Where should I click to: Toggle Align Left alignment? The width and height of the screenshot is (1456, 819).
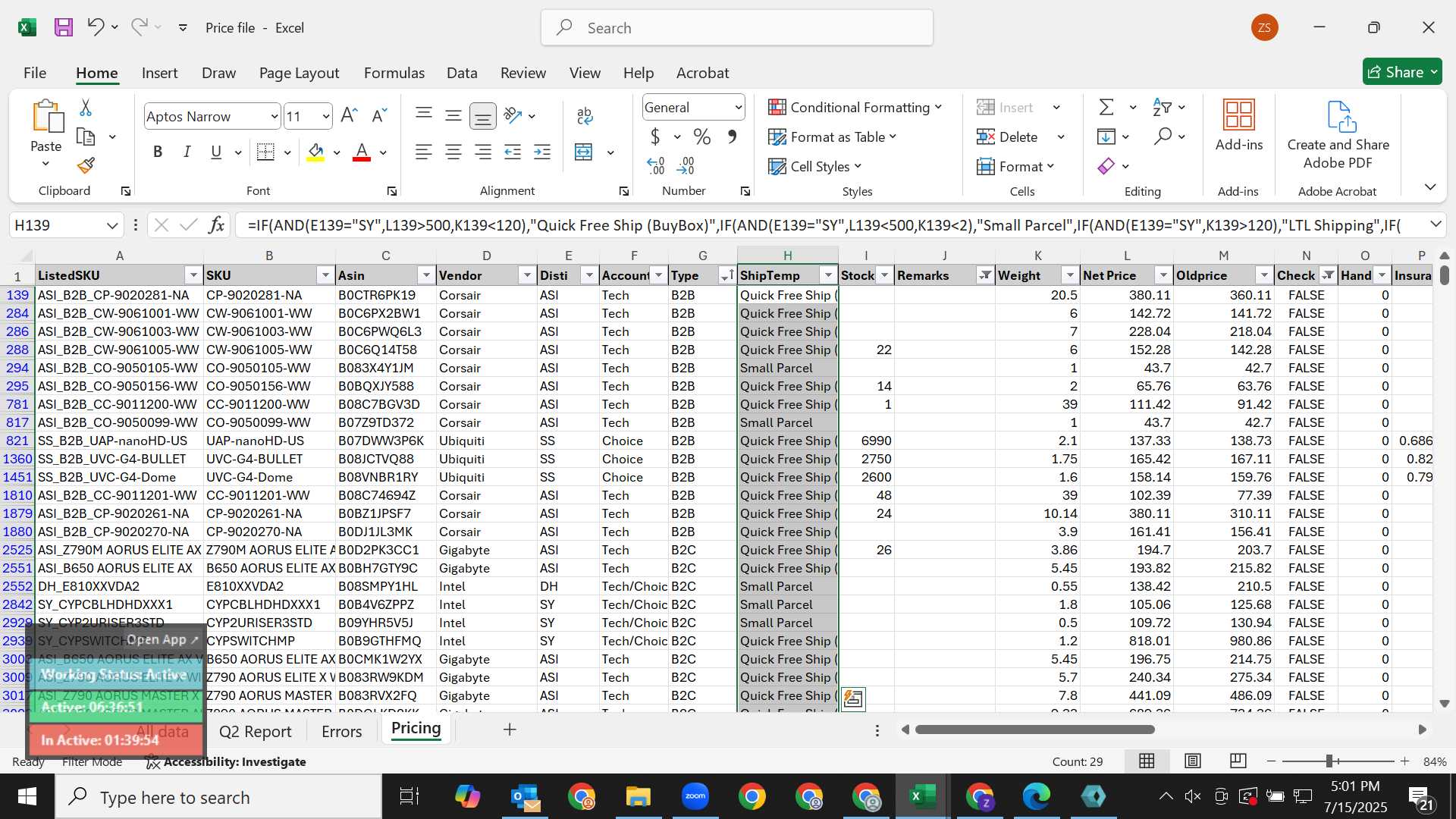(423, 152)
